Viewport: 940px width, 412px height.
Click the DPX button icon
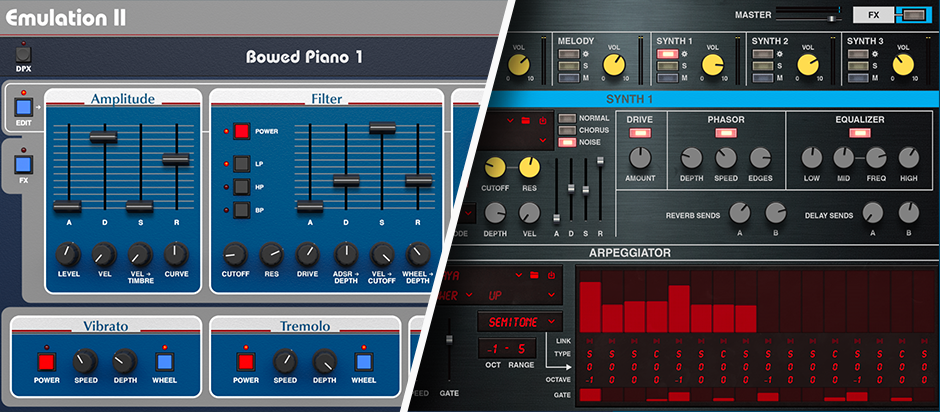pos(24,55)
